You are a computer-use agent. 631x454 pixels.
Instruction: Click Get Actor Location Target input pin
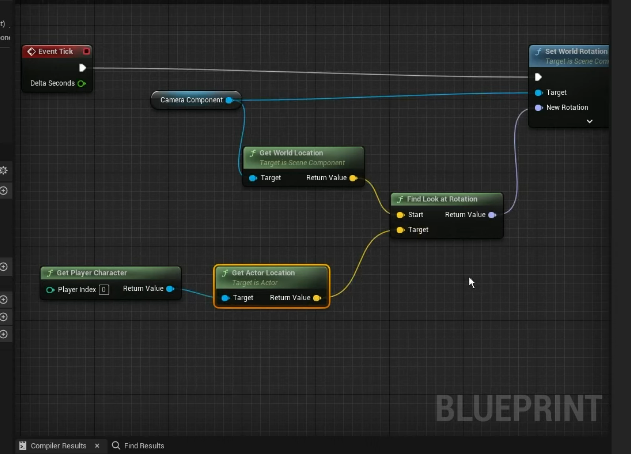click(x=225, y=298)
